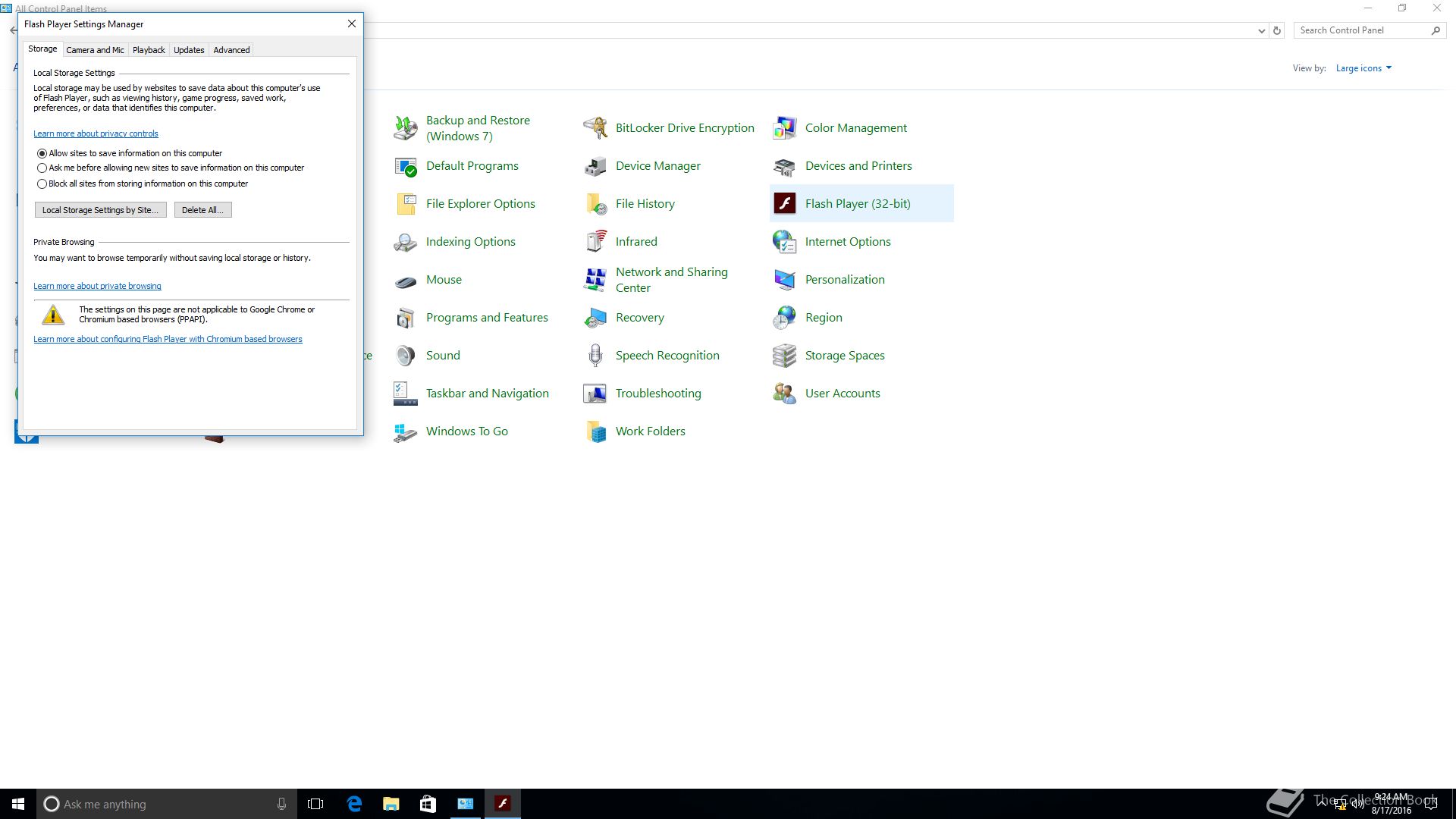Launch Microsoft Edge from the taskbar
This screenshot has width=1456, height=819.
354,804
